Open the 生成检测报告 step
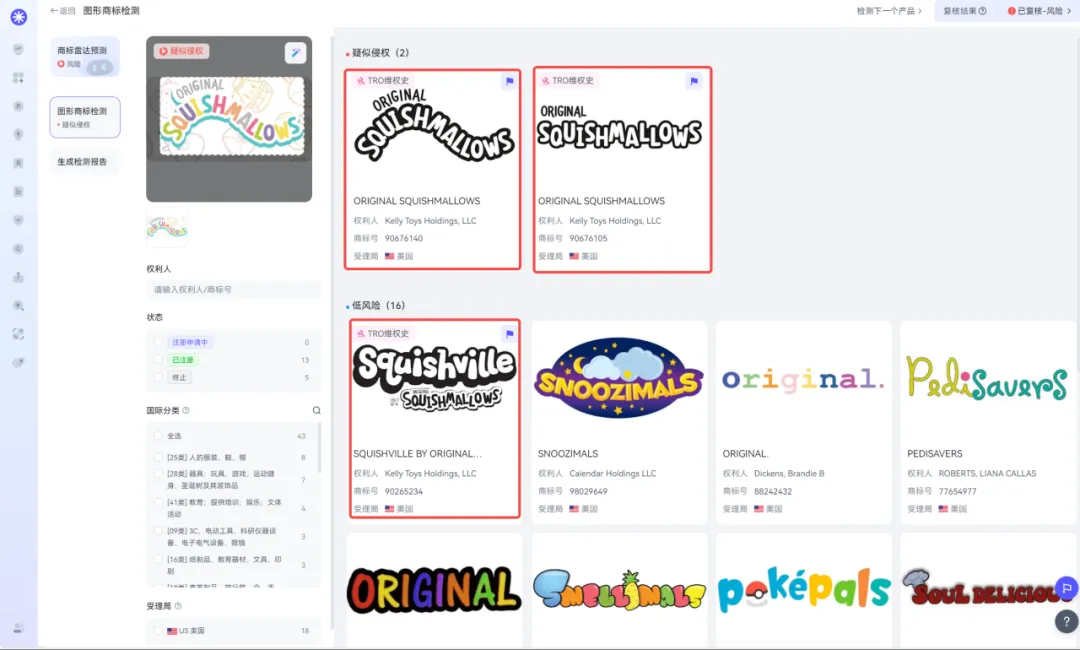The height and width of the screenshot is (650, 1080). [x=85, y=162]
